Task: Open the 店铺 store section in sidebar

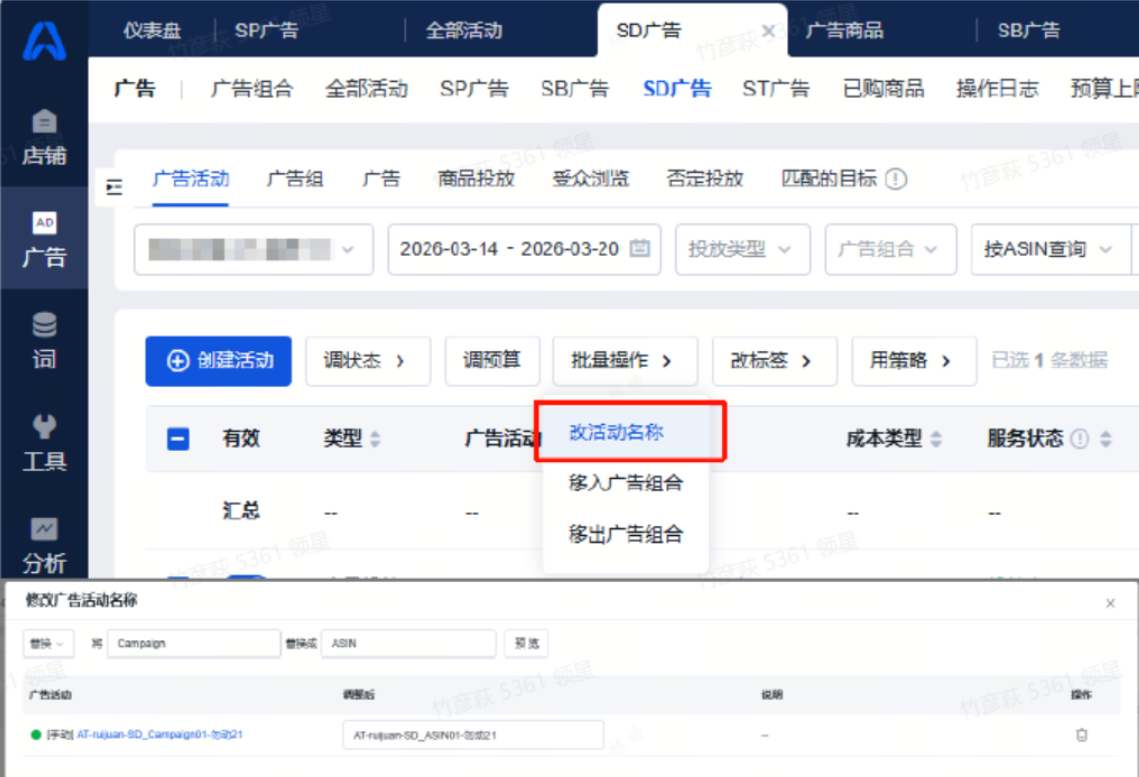Action: (x=44, y=137)
